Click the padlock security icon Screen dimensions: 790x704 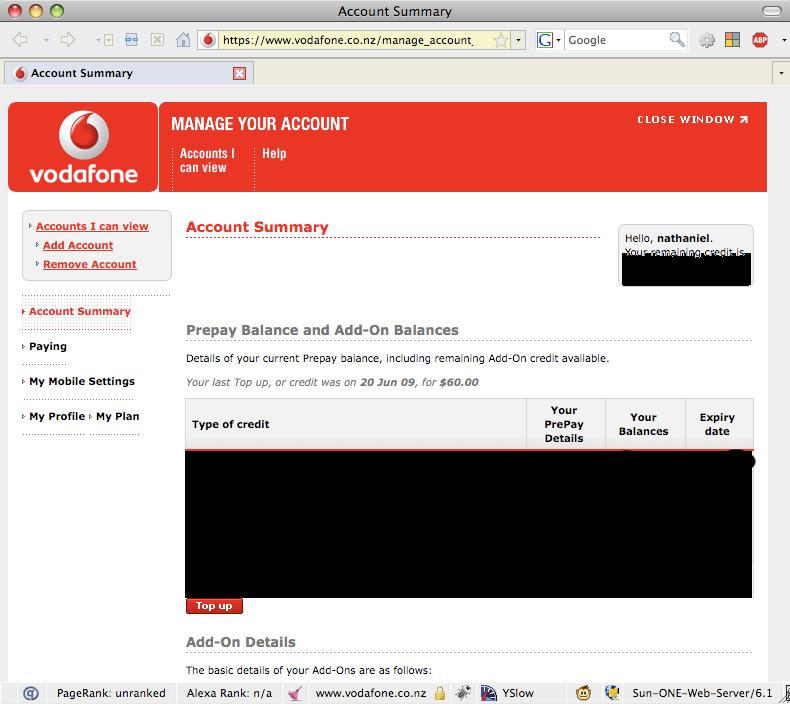pyautogui.click(x=440, y=693)
